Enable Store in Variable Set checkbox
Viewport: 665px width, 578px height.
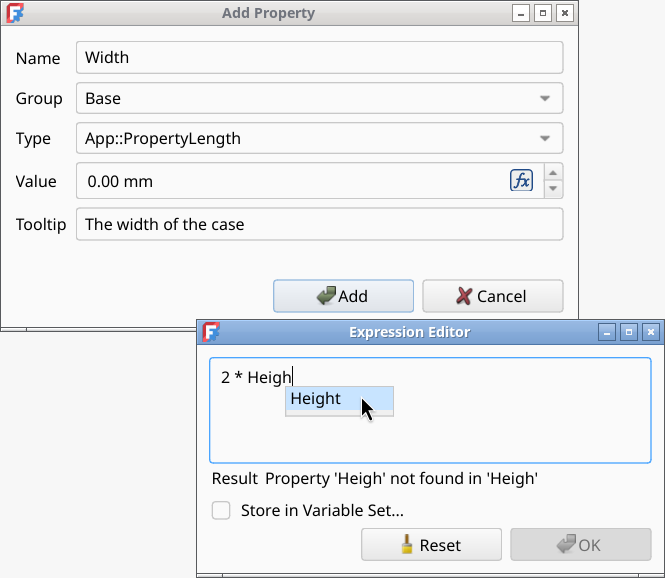221,511
